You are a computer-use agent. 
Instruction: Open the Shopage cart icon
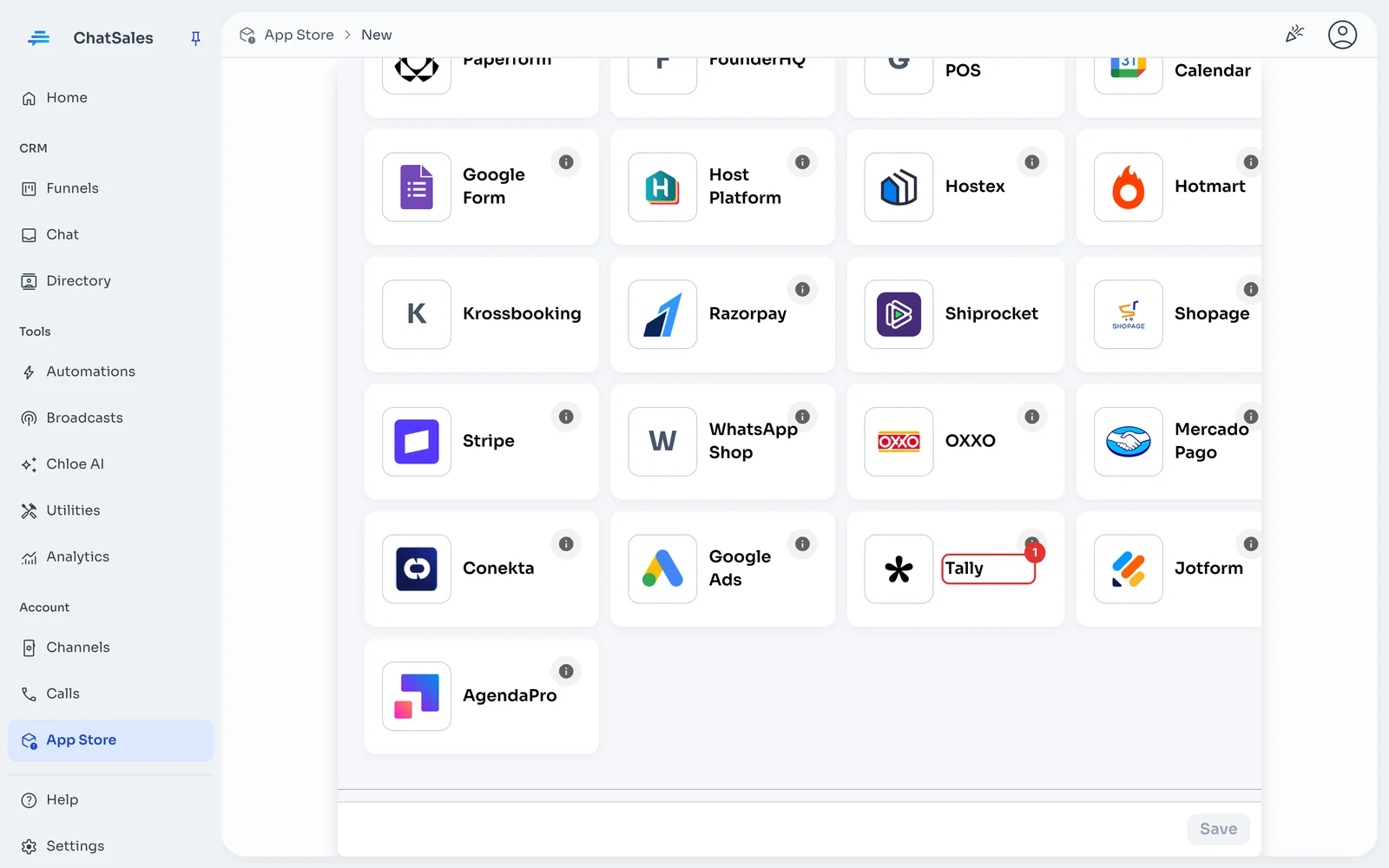coord(1128,314)
